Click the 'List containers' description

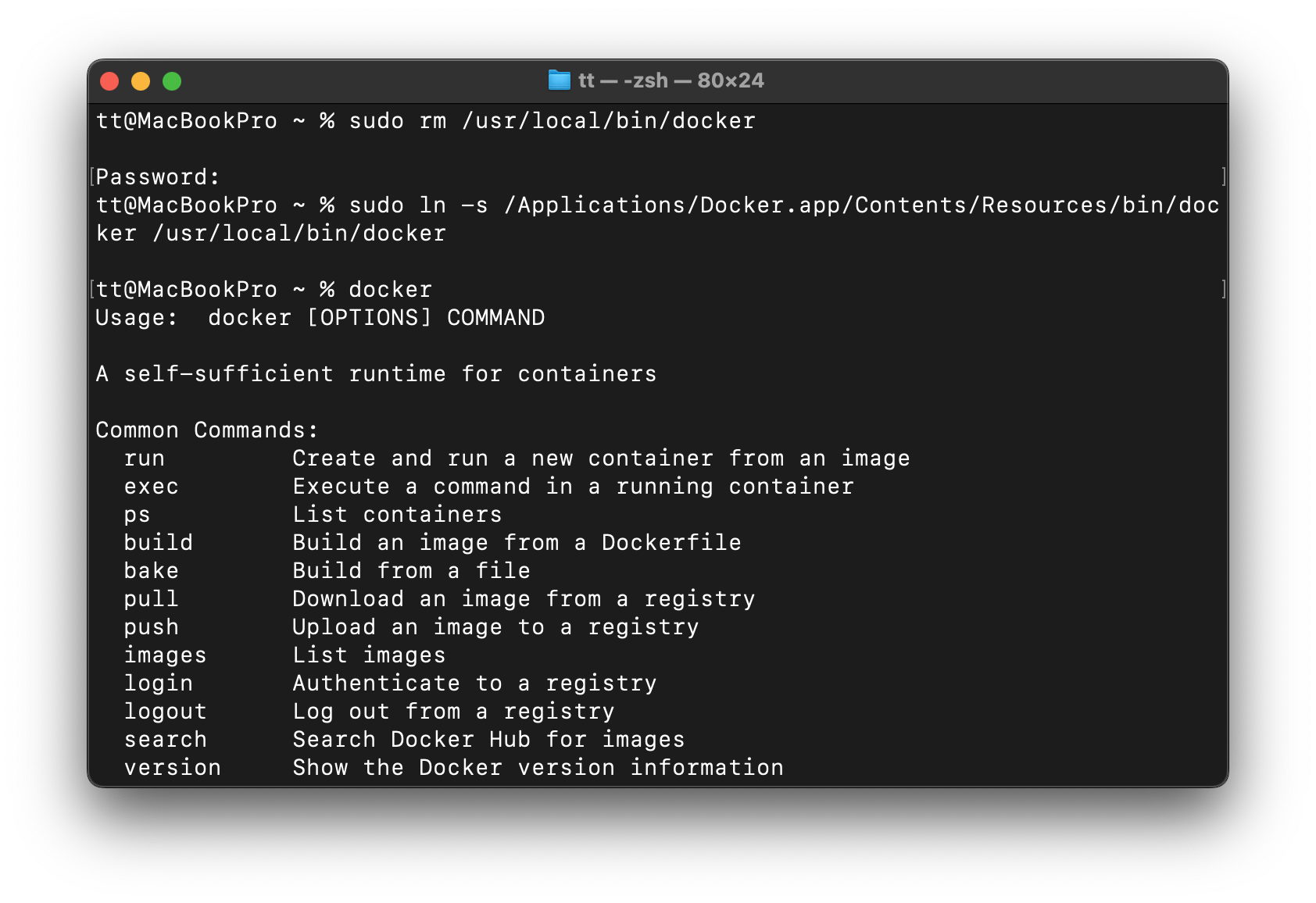coord(398,515)
